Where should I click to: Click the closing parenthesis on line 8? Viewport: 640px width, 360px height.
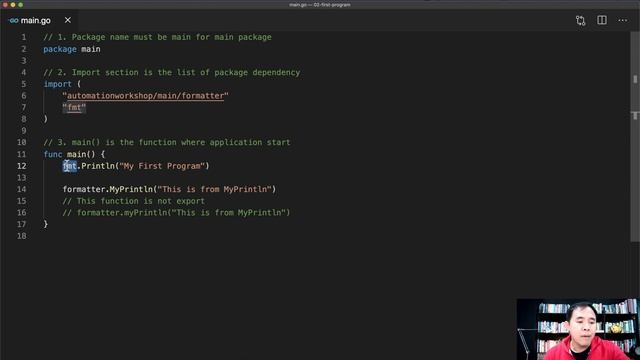46,119
